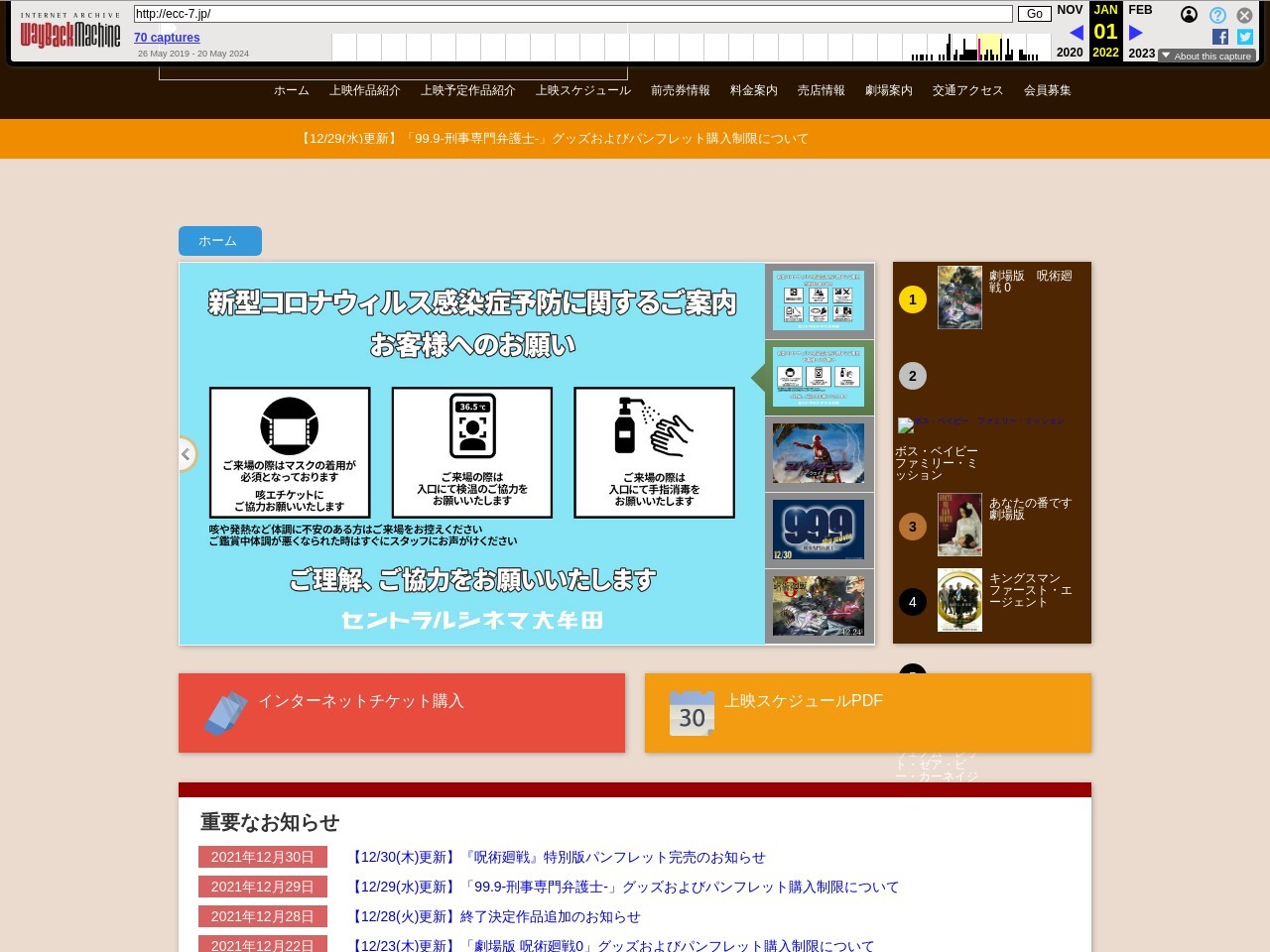Viewport: 1270px width, 952px height.
Task: Click the 重要なお知らせ heading
Action: pos(270,822)
